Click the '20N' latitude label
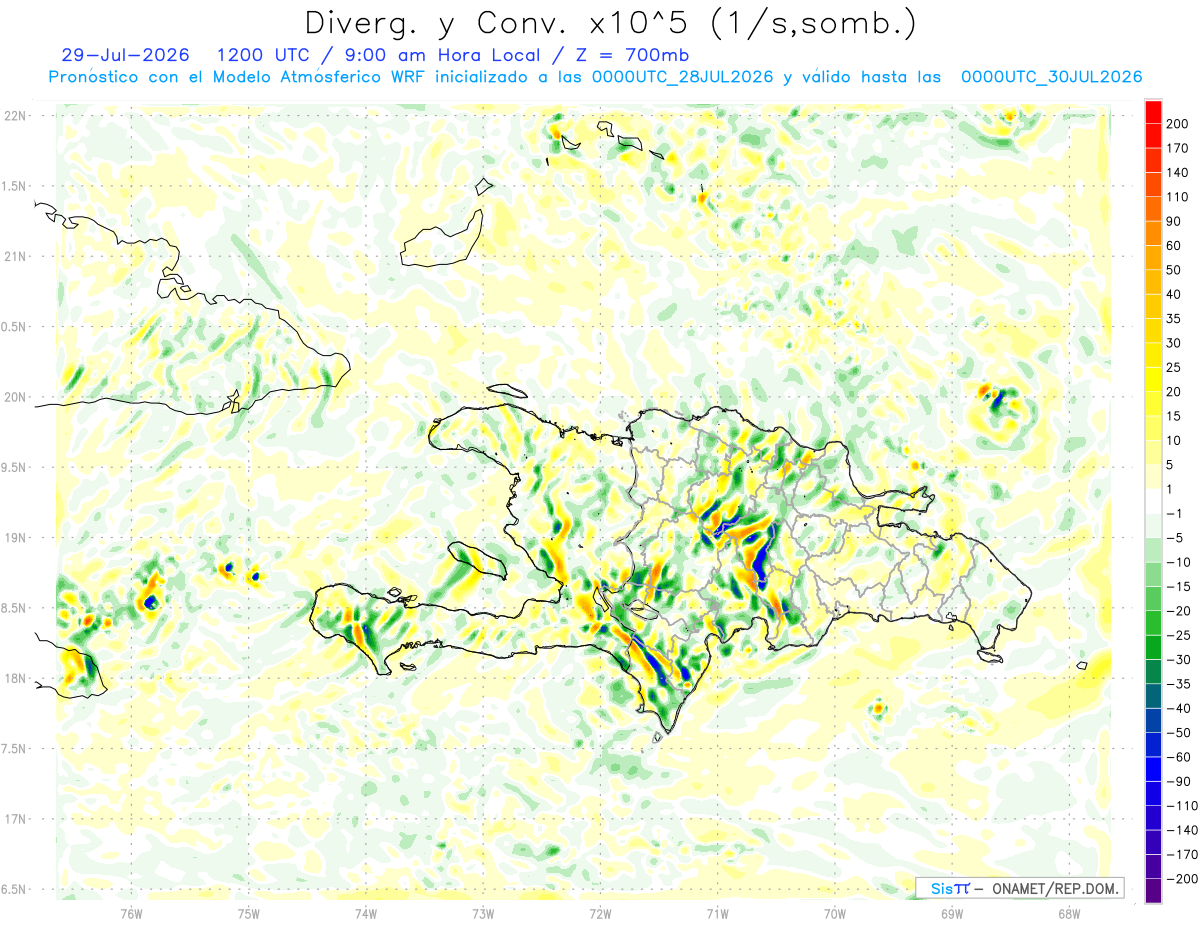The height and width of the screenshot is (927, 1200). click(15, 397)
